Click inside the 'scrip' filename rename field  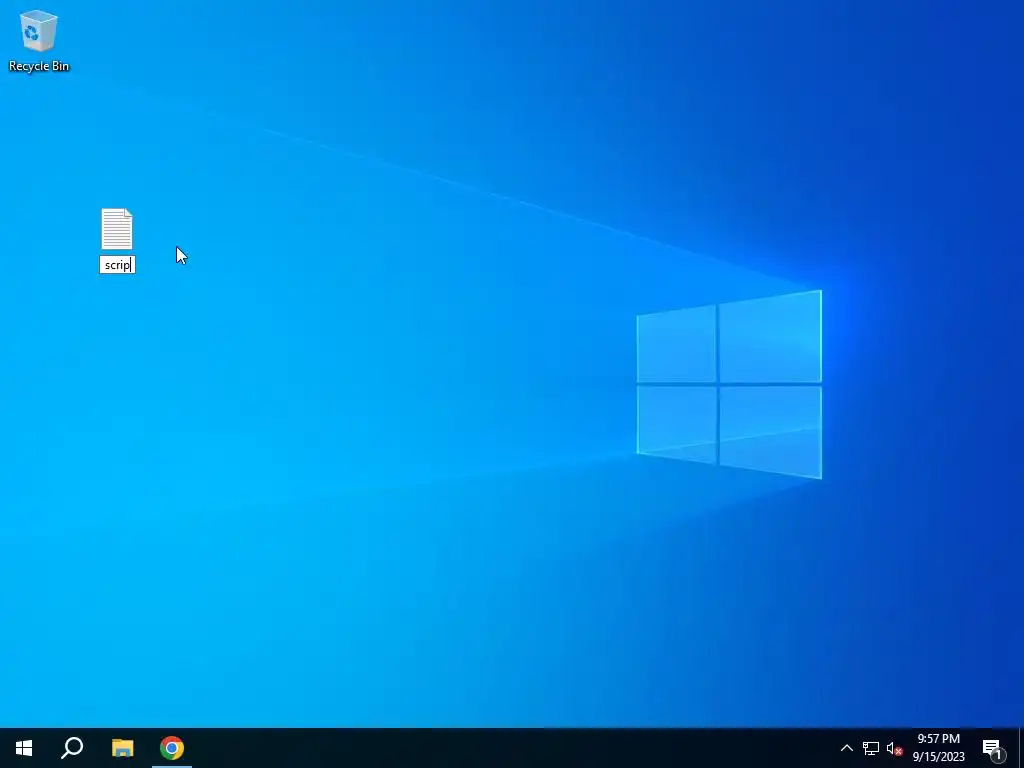(x=118, y=264)
